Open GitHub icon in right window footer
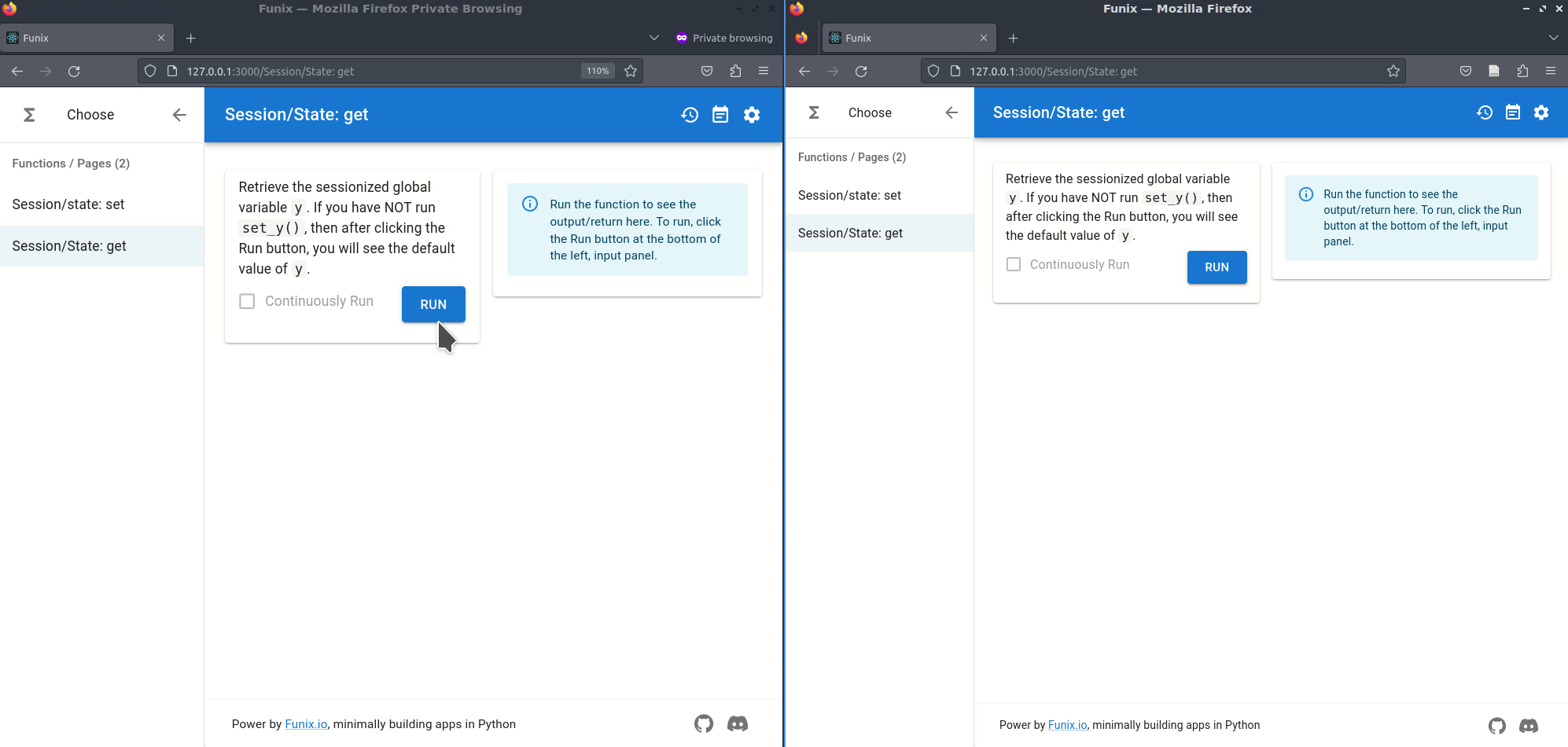The width and height of the screenshot is (1568, 747). coord(1497,726)
